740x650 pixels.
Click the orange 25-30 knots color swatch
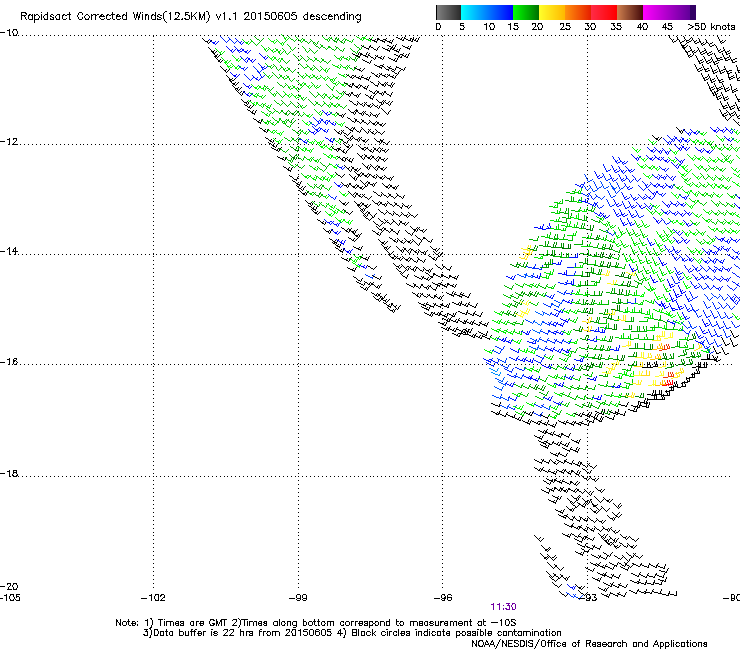coord(578,12)
